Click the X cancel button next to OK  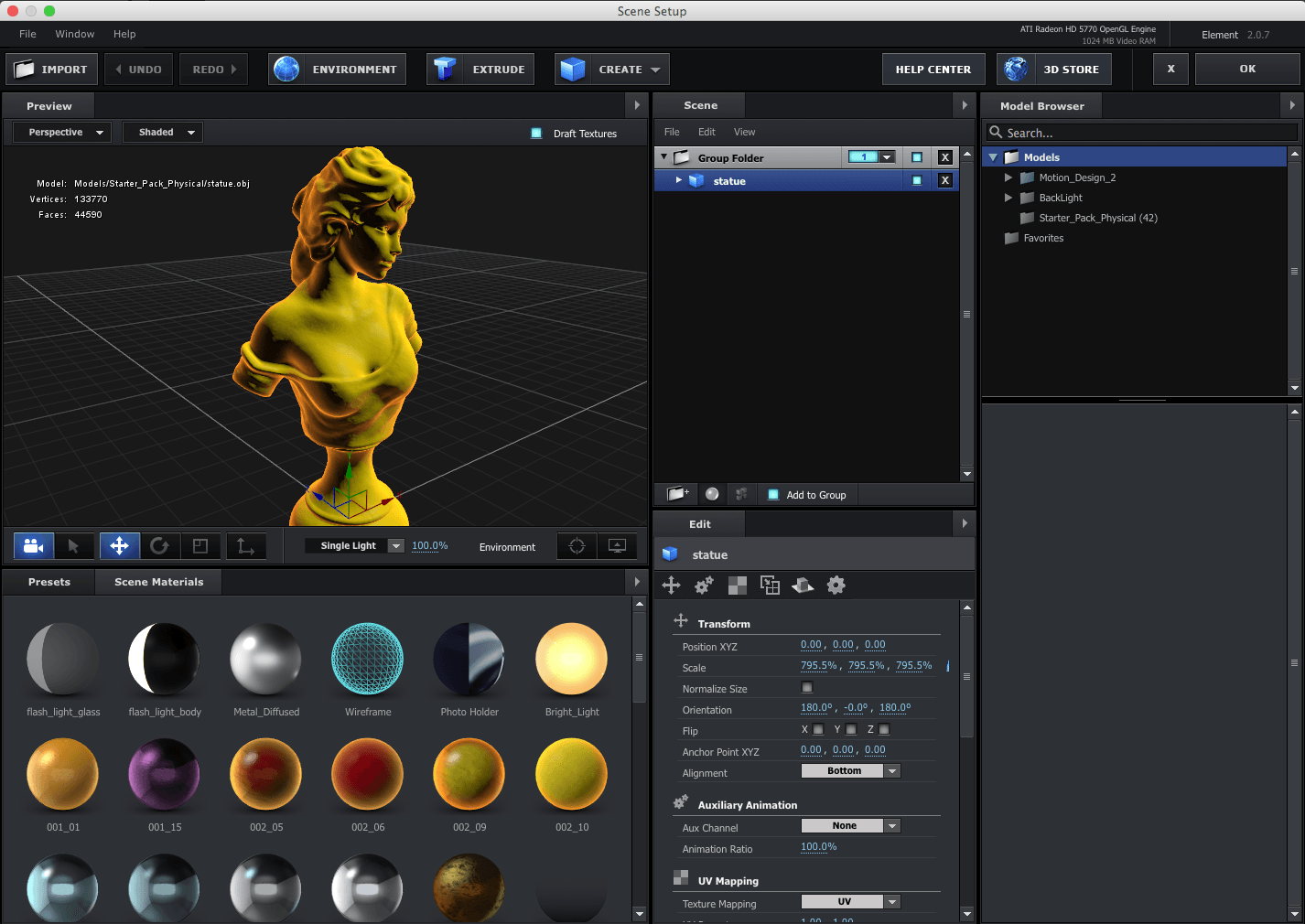coord(1170,70)
